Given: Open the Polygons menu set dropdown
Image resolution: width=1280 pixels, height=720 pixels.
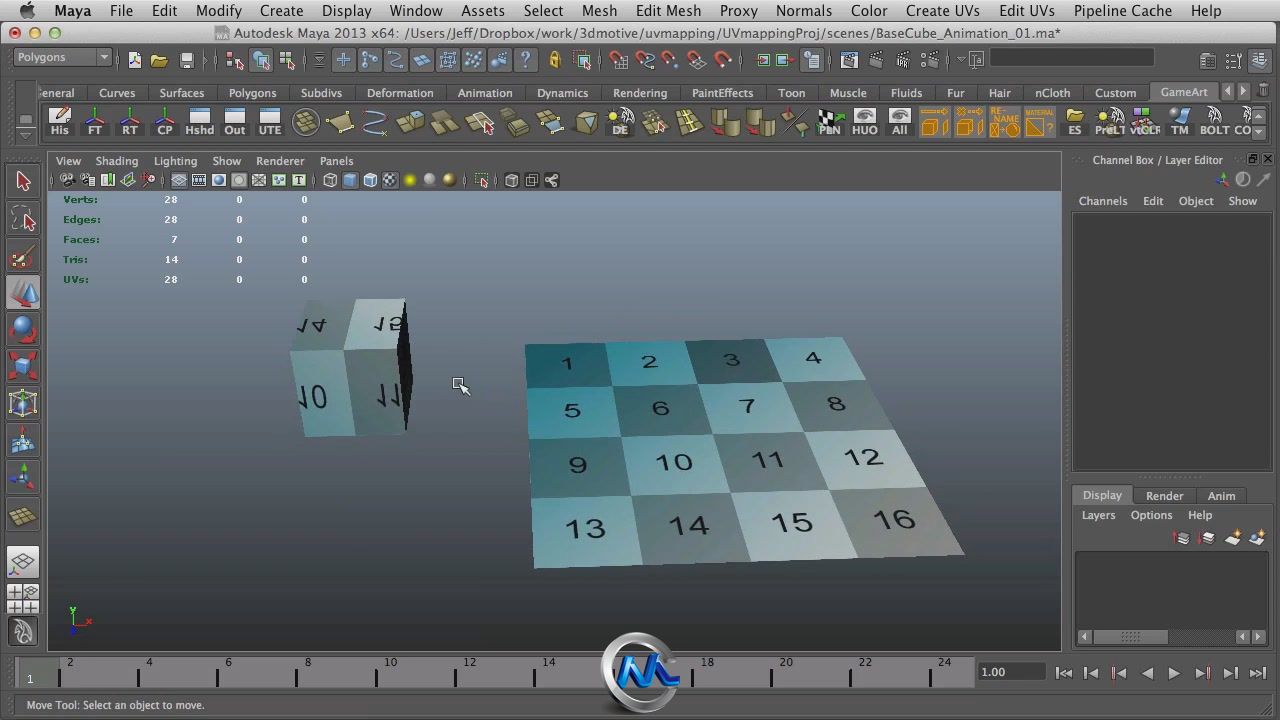Looking at the screenshot, I should (x=63, y=58).
